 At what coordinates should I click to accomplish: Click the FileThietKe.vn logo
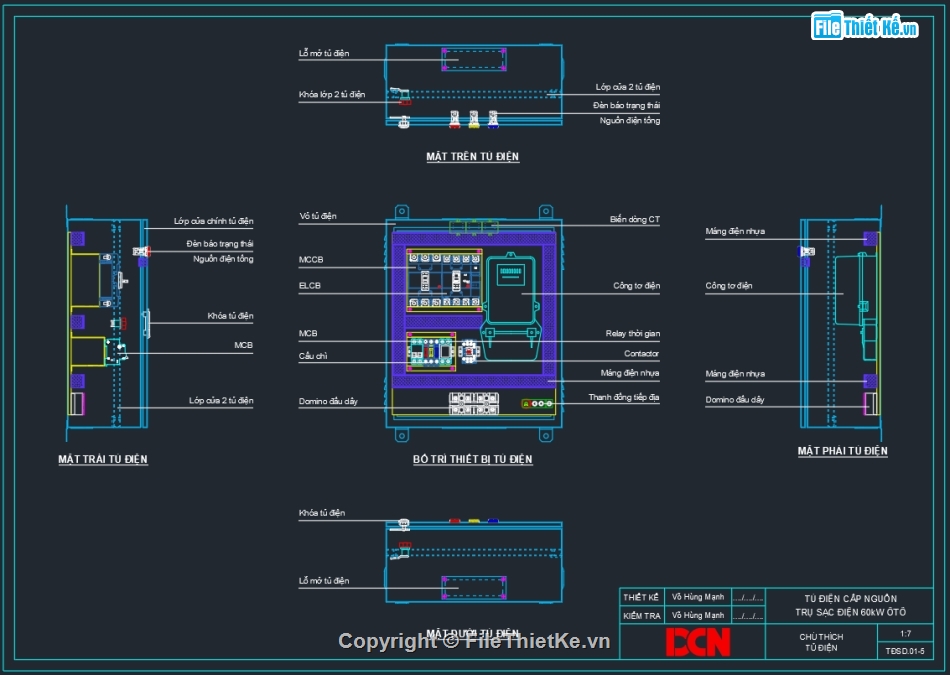click(864, 27)
